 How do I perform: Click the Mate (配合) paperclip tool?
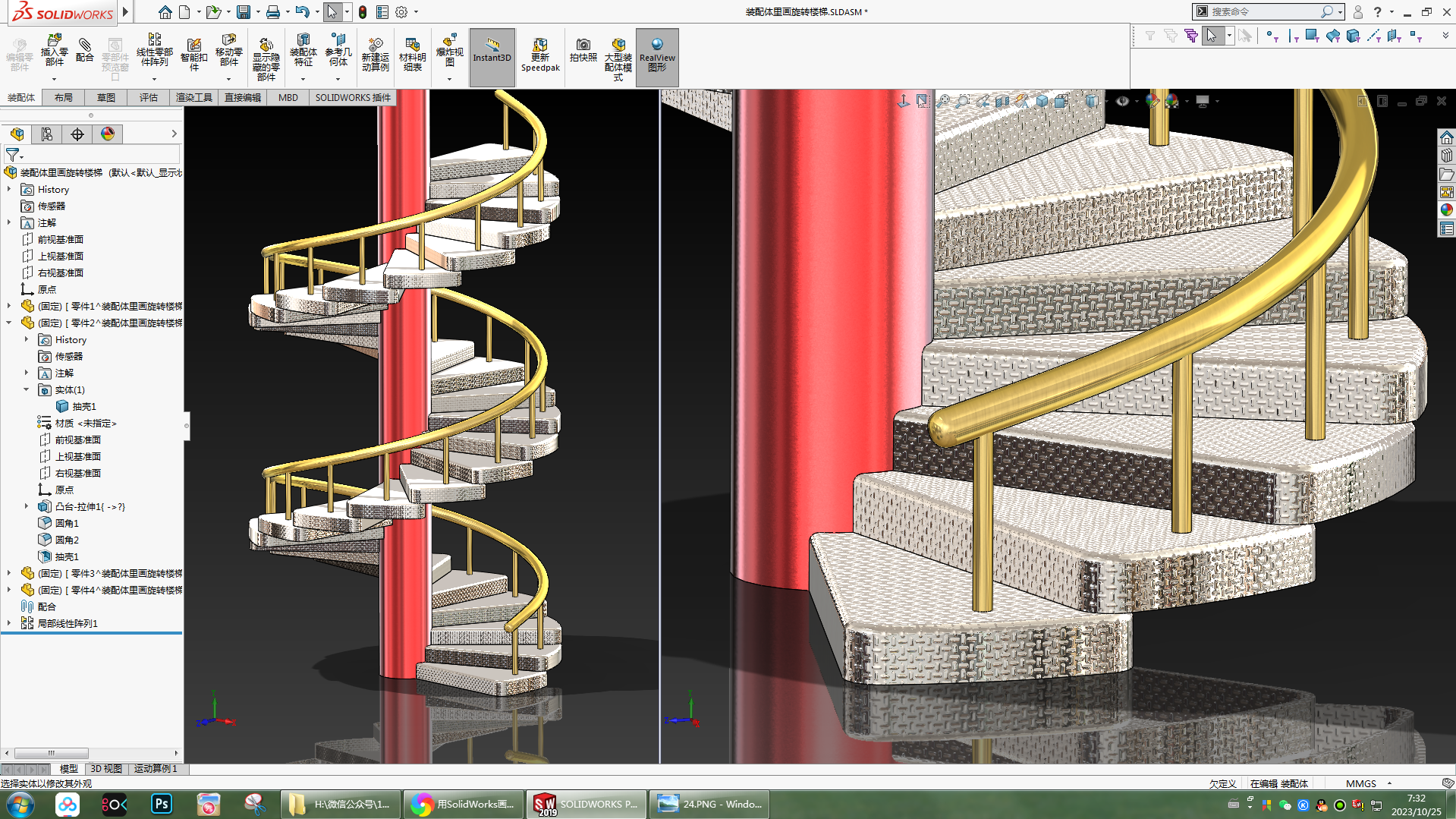(x=85, y=50)
